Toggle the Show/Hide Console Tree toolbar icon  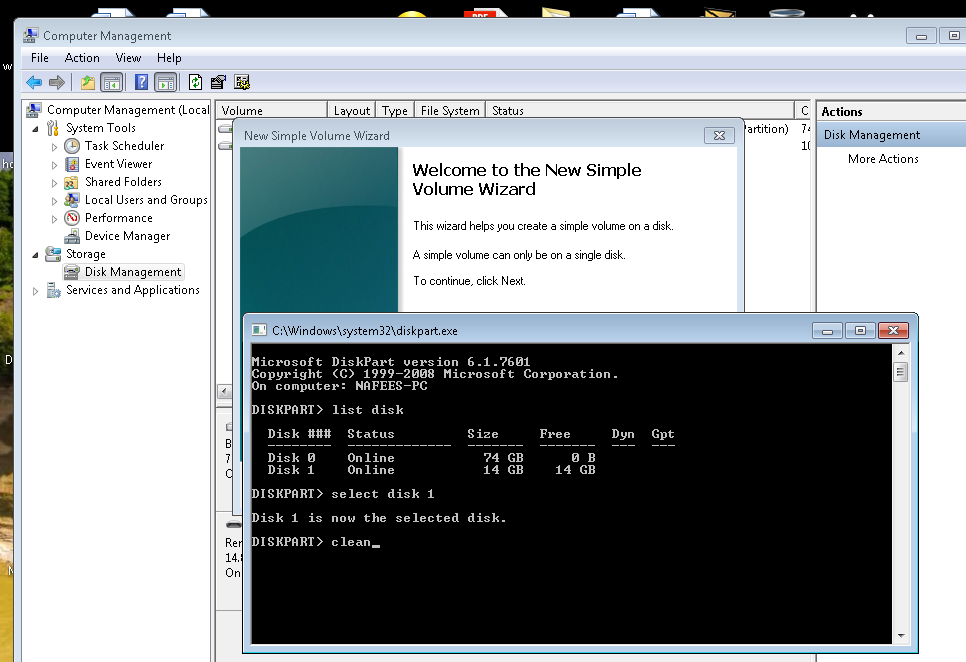point(109,82)
